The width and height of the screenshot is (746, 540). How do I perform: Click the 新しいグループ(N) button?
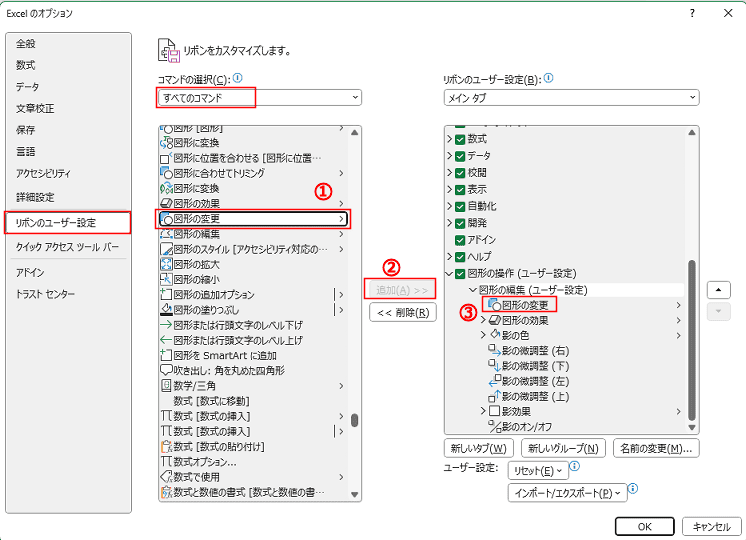click(563, 448)
